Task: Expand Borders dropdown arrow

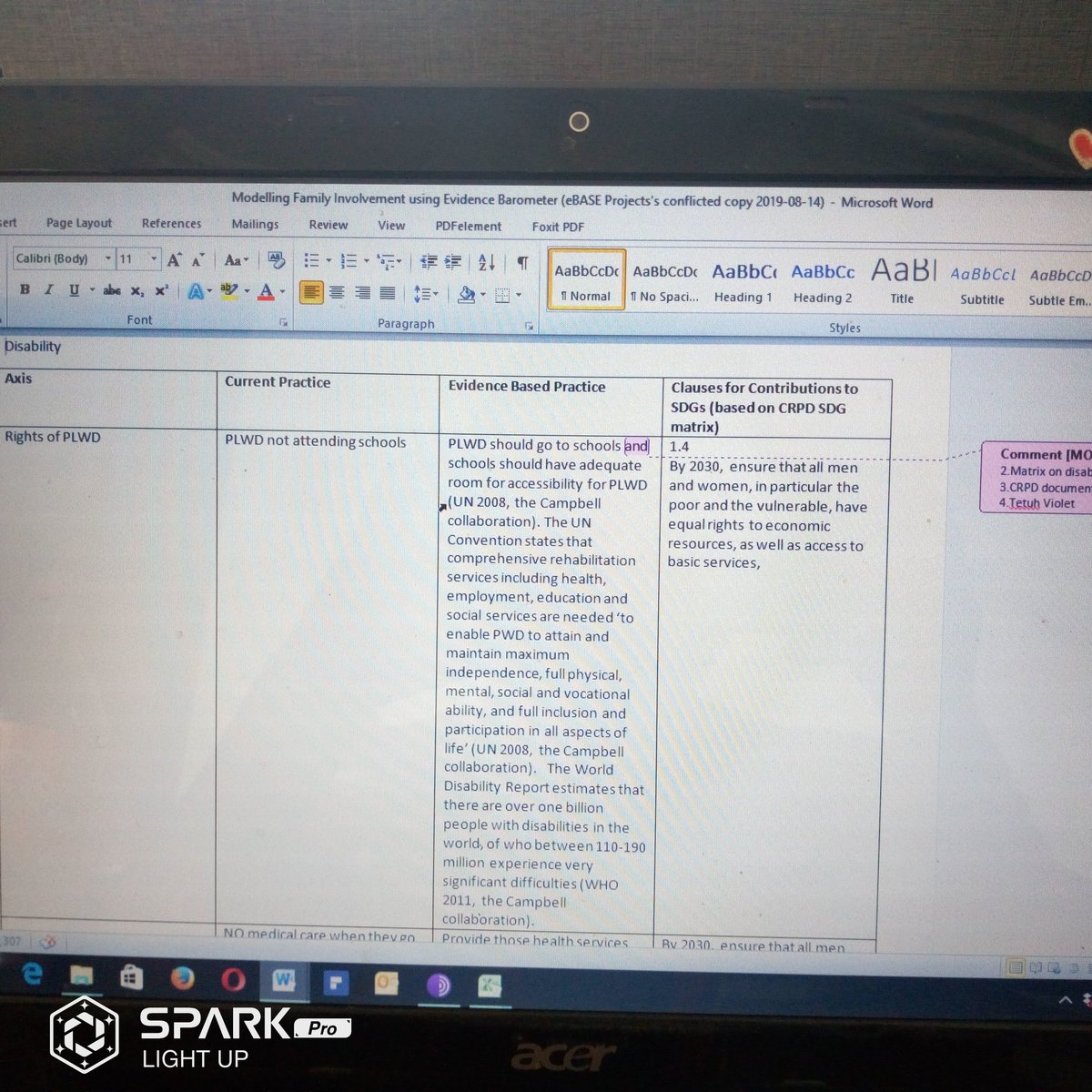Action: [x=519, y=296]
